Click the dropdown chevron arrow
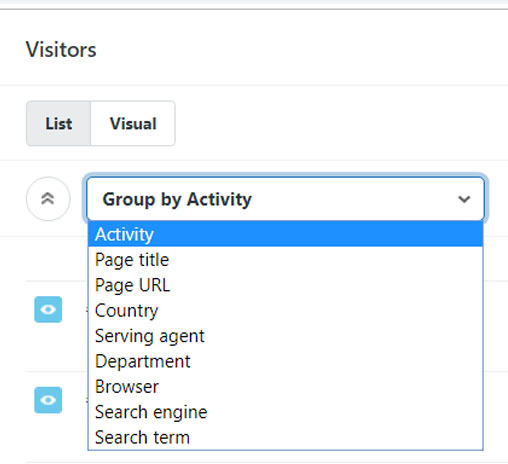Image resolution: width=508 pixels, height=464 pixels. tap(464, 199)
